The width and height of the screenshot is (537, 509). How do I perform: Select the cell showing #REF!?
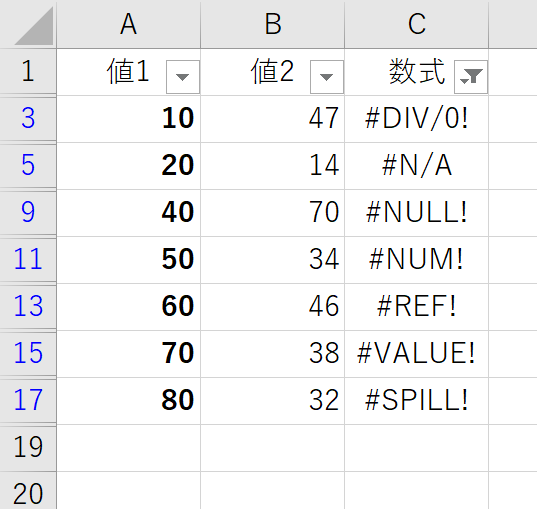(x=416, y=307)
